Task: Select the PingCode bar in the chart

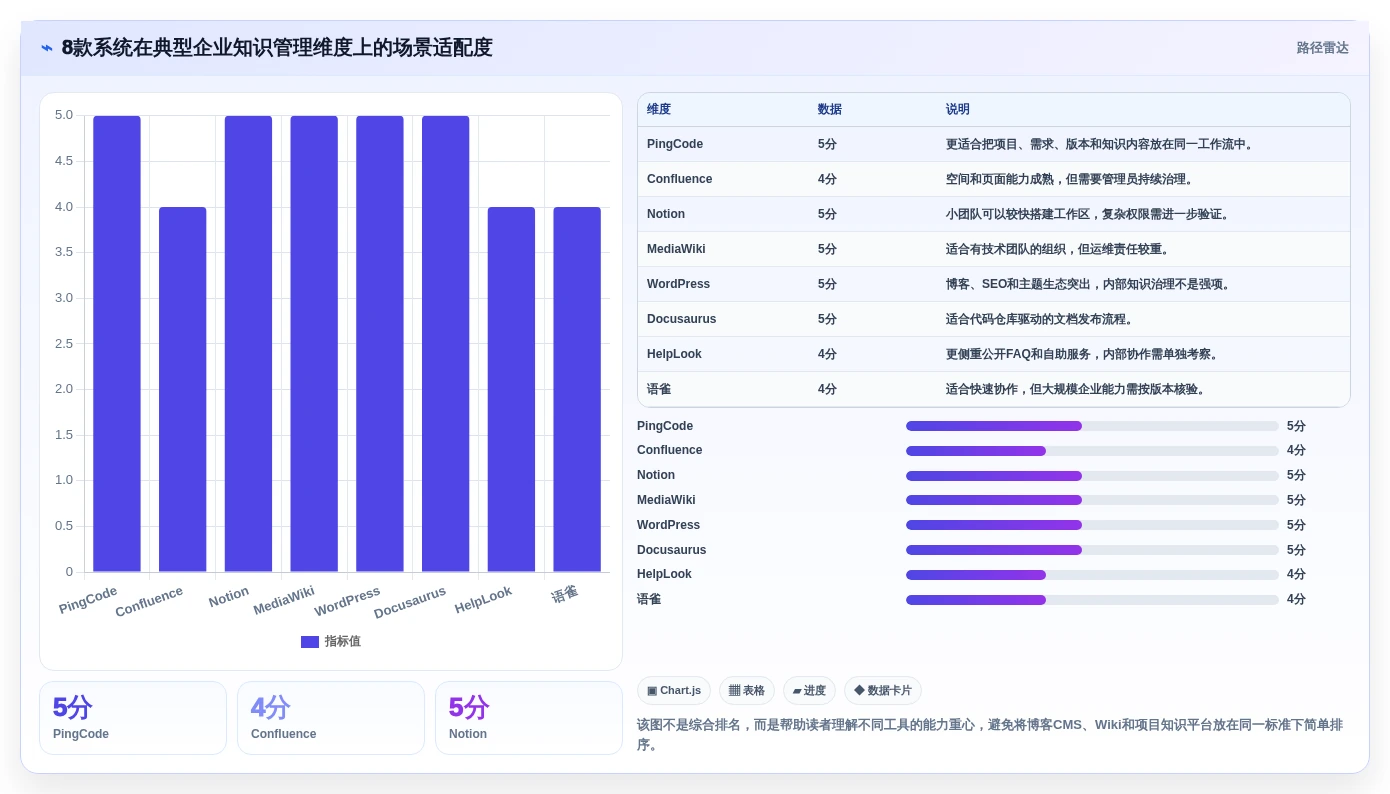Action: (x=117, y=344)
